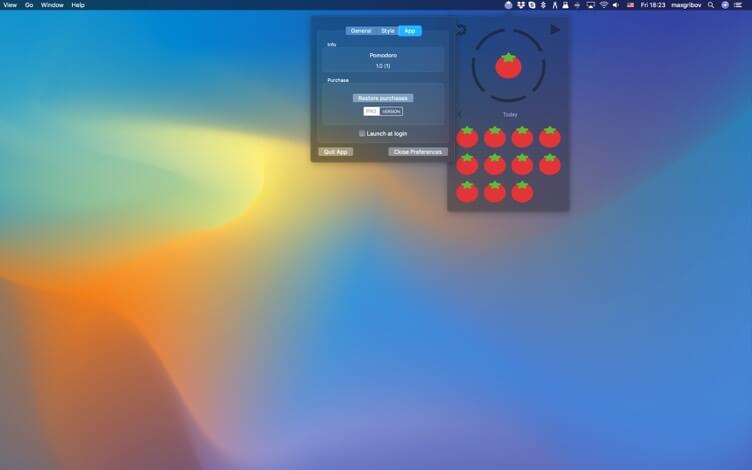Select fourth tomato in top row of Today grid
The height and width of the screenshot is (470, 752).
[x=550, y=137]
